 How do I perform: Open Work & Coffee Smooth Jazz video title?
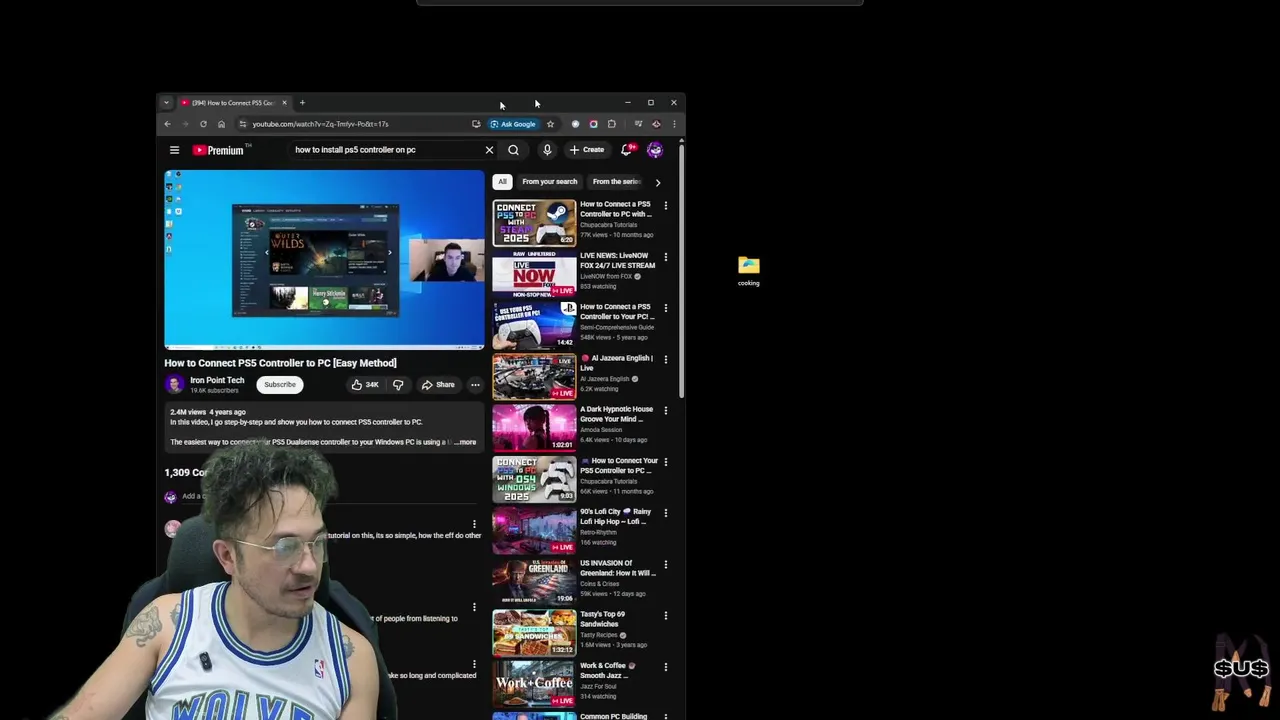point(607,670)
